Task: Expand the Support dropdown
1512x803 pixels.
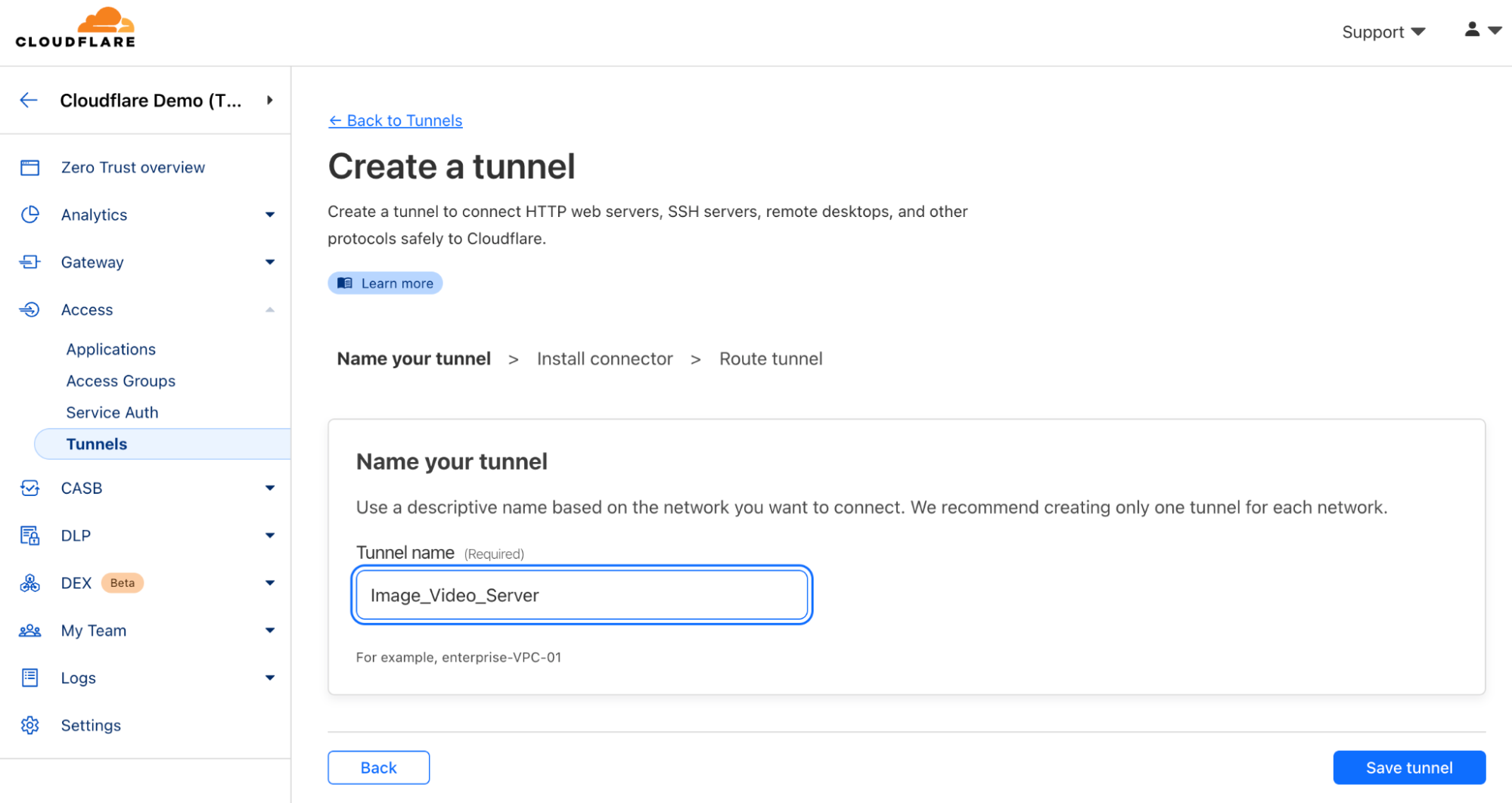Action: pos(1383,31)
